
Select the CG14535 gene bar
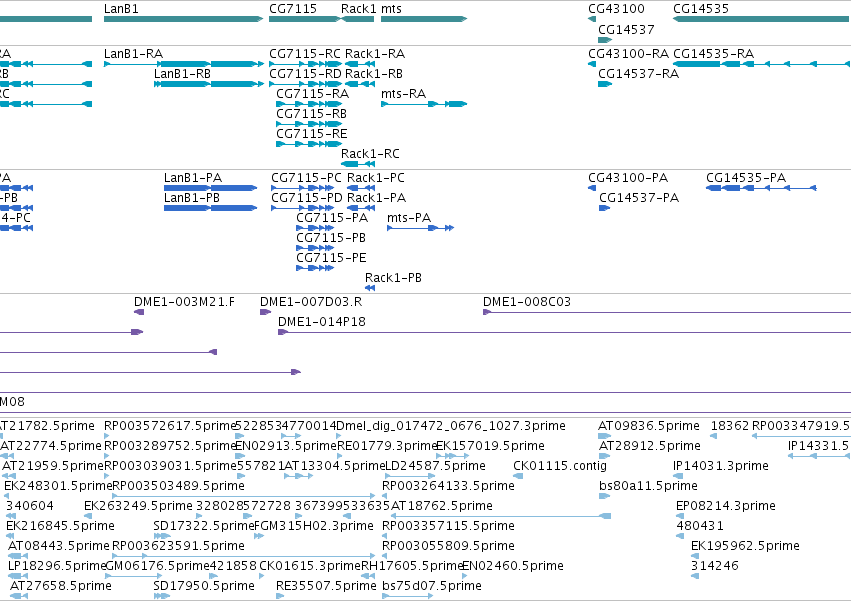tap(761, 19)
